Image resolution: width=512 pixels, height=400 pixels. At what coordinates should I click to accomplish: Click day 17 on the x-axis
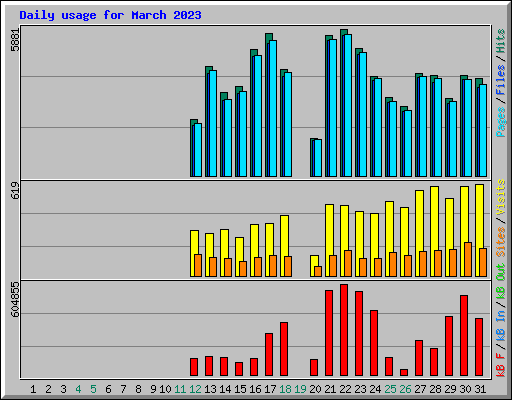click(x=270, y=389)
